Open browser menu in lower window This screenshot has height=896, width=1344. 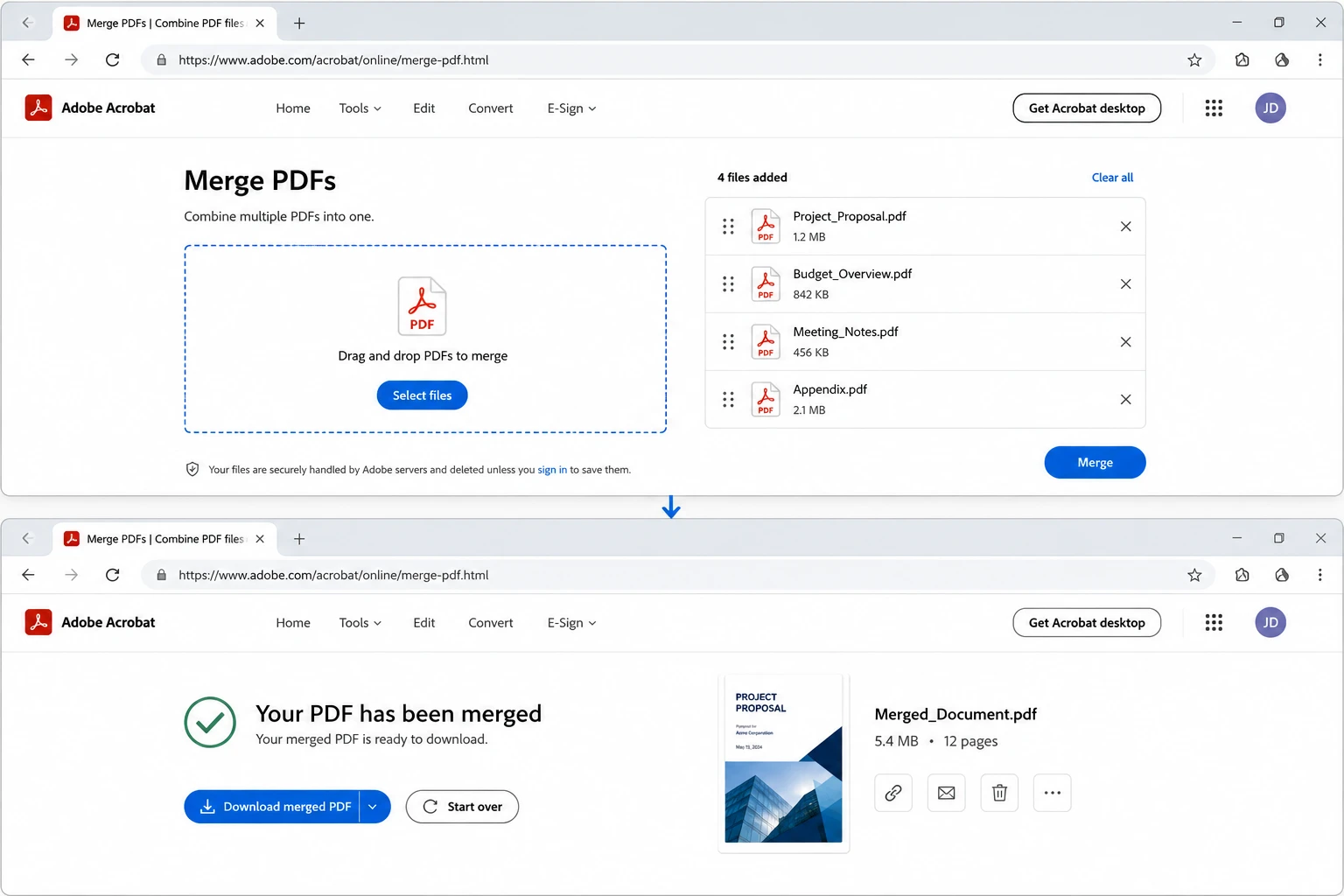[x=1319, y=575]
